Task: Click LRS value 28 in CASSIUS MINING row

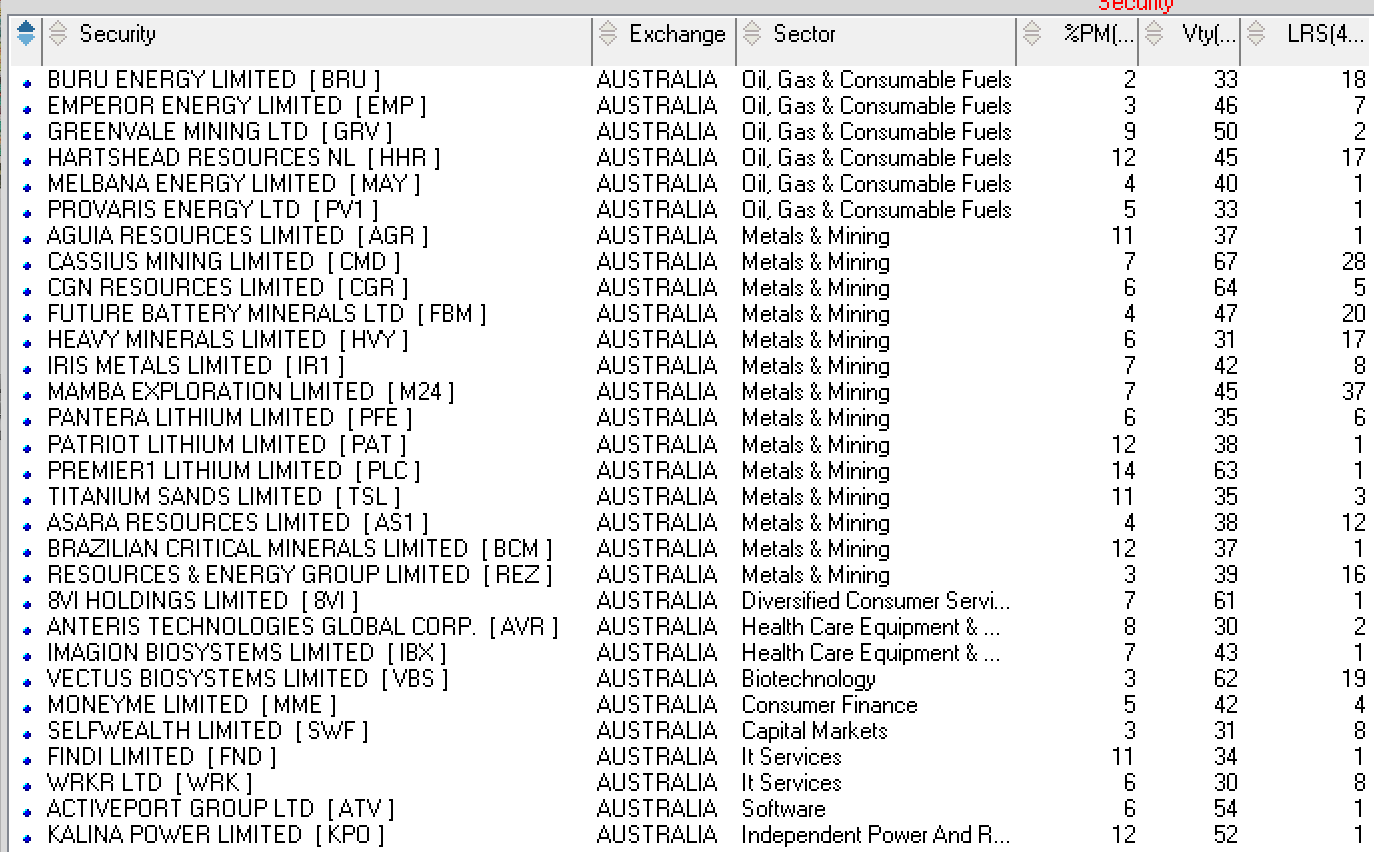Action: [1353, 262]
